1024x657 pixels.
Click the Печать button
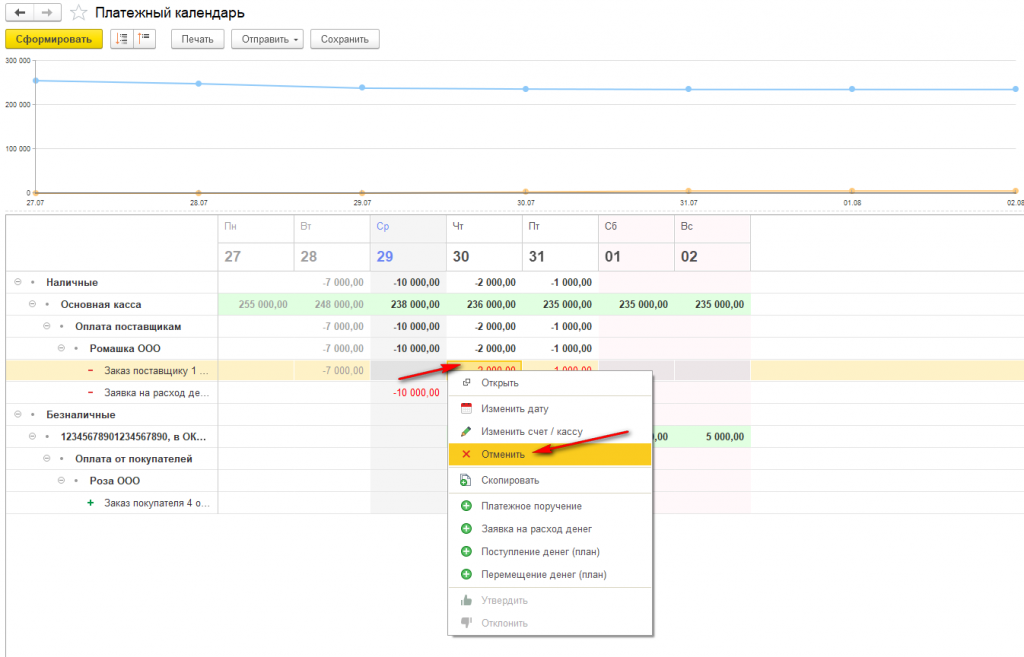(197, 39)
